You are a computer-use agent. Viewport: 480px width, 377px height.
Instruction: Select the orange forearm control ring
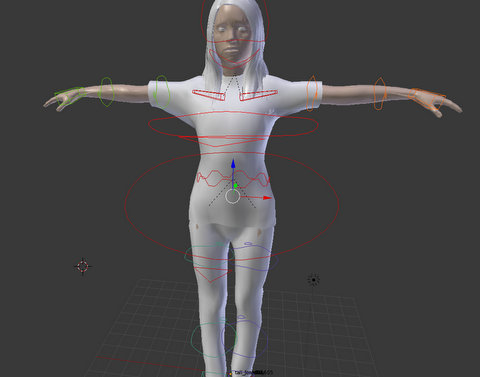(380, 94)
